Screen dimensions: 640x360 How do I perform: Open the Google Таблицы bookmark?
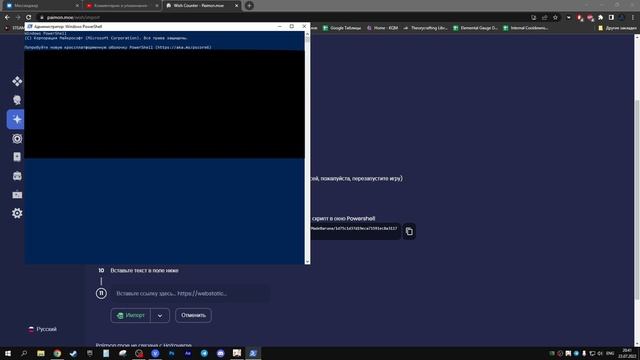[x=342, y=28]
